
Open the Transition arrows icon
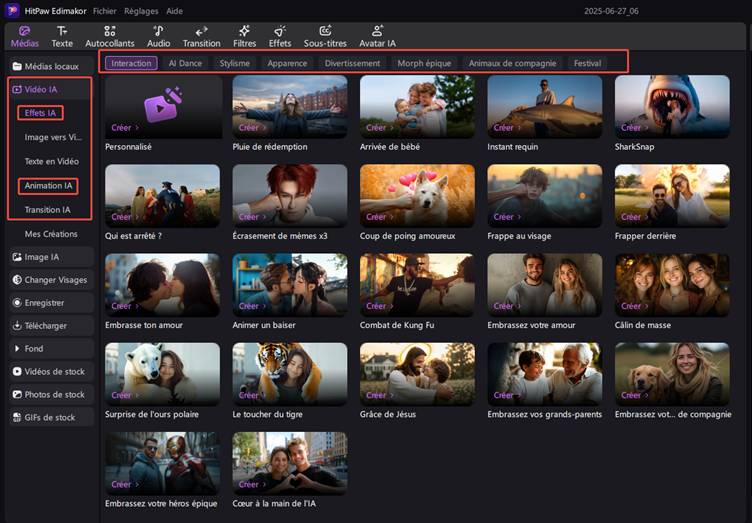pyautogui.click(x=201, y=32)
